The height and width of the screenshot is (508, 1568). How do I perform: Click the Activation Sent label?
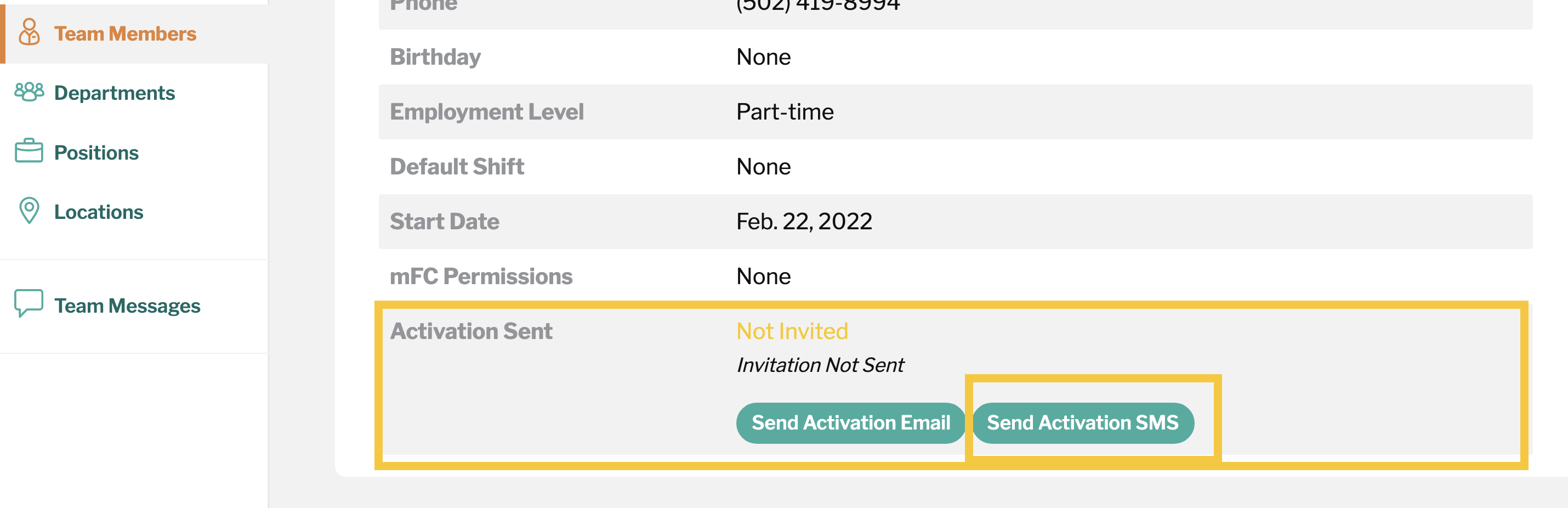pos(471,331)
